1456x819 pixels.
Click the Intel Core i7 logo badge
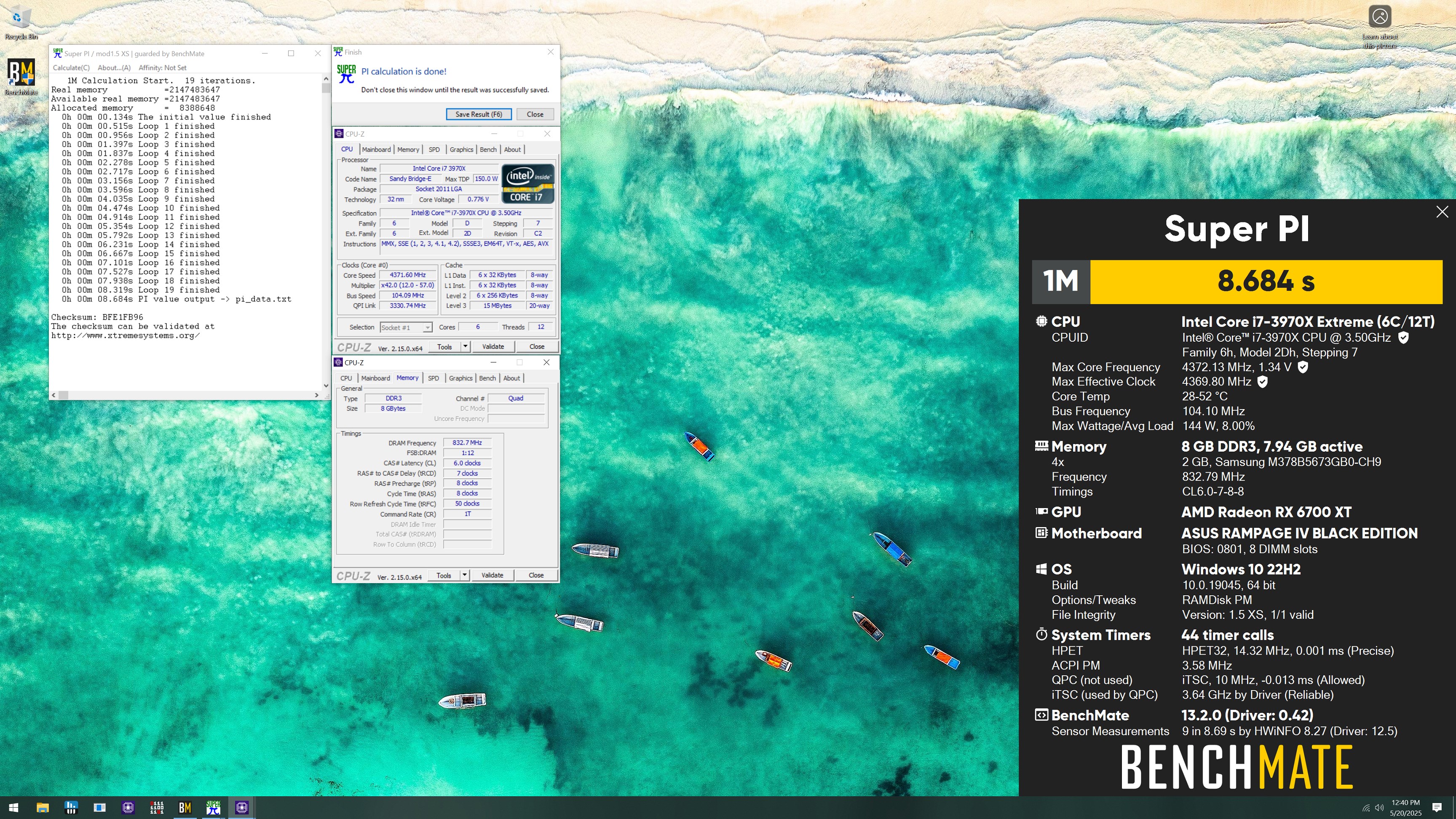(x=528, y=184)
